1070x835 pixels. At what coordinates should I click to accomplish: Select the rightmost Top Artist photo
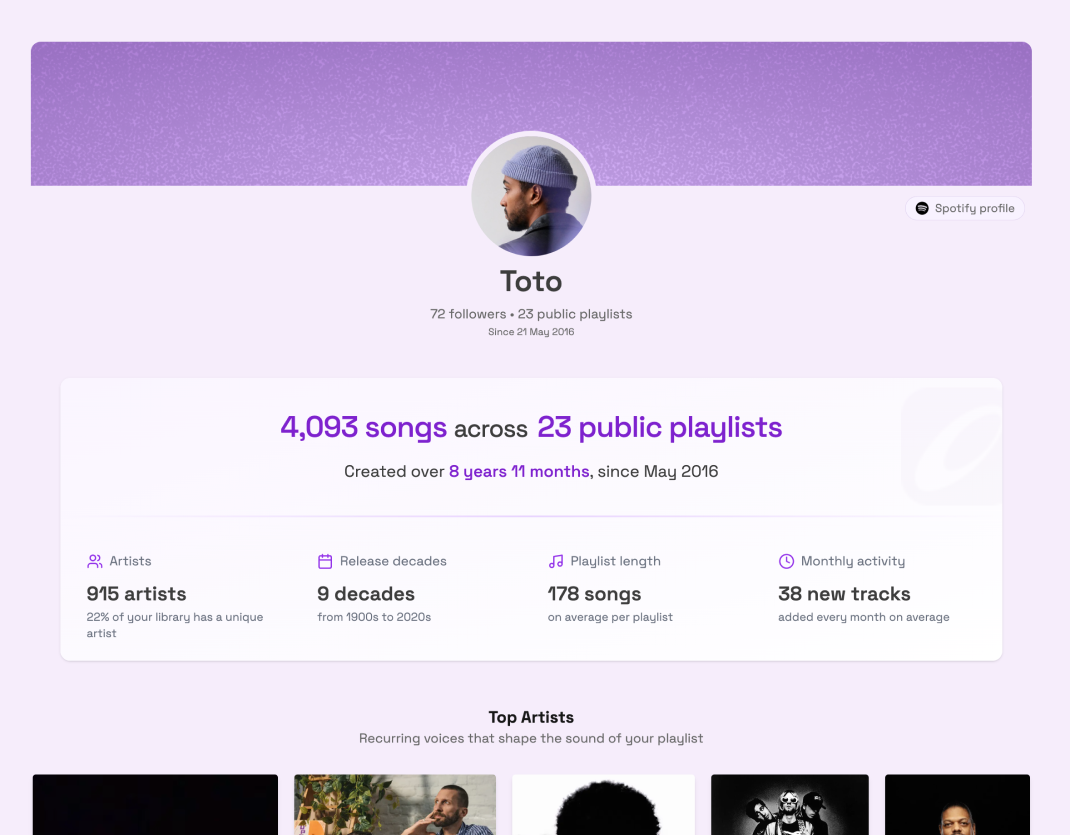pyautogui.click(x=957, y=805)
